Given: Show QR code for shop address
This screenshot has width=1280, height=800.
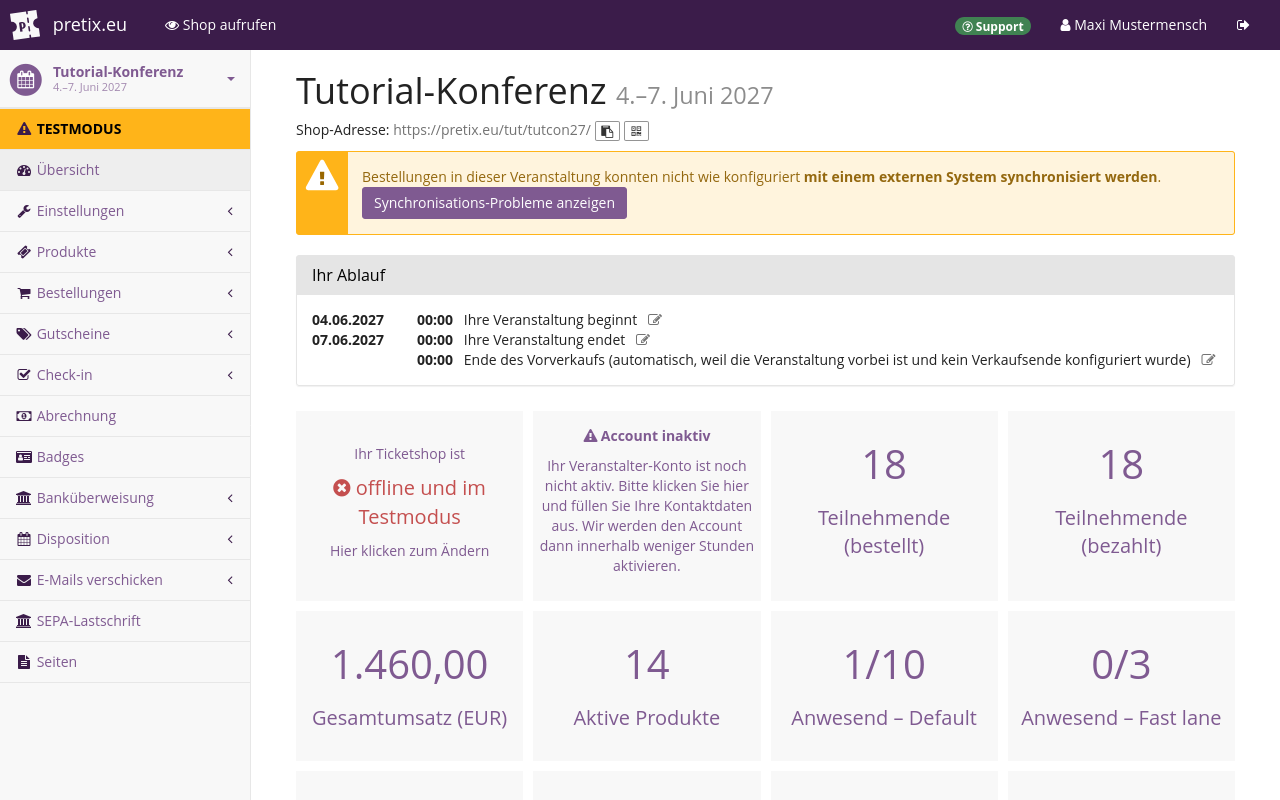Looking at the screenshot, I should (636, 131).
